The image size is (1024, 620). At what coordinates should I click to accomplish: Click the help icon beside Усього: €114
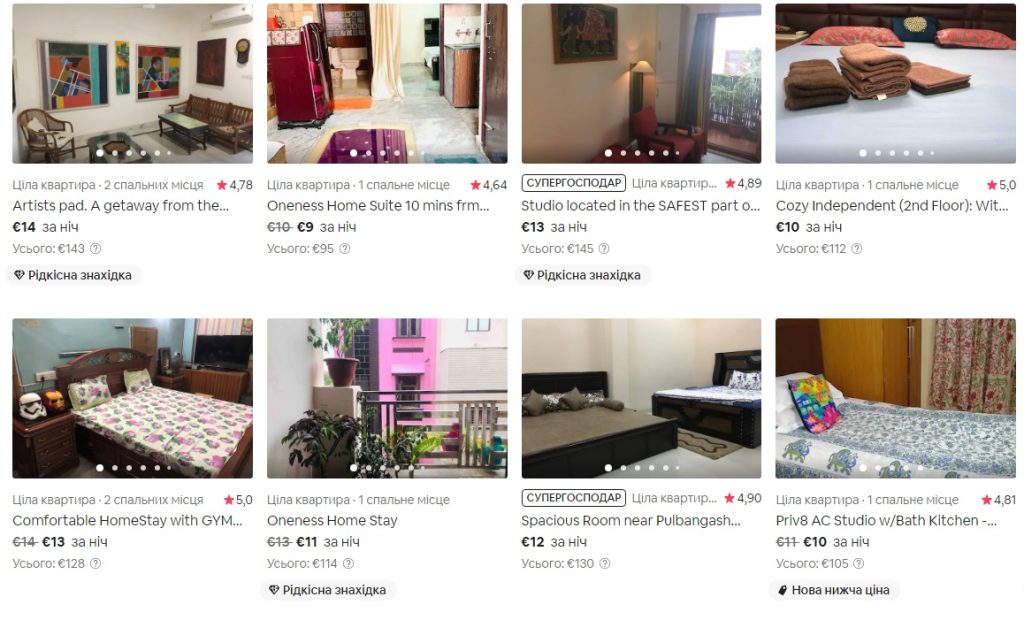[x=348, y=564]
